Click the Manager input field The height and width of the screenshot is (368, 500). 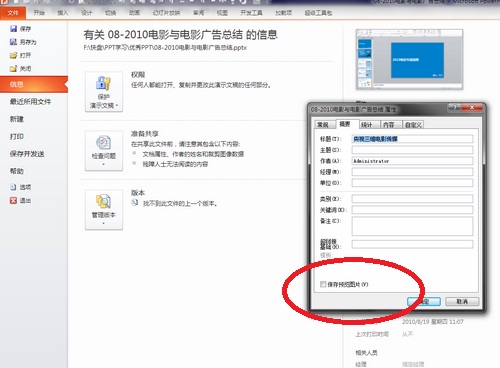pos(412,172)
